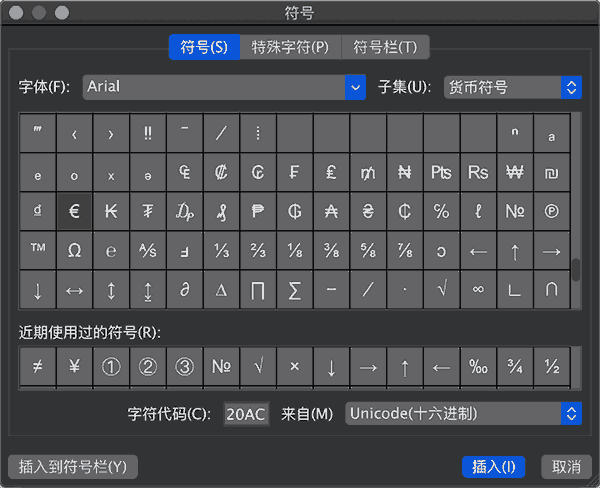Viewport: 600px width, 488px height.
Task: Click the character code field 20AC
Action: 246,414
